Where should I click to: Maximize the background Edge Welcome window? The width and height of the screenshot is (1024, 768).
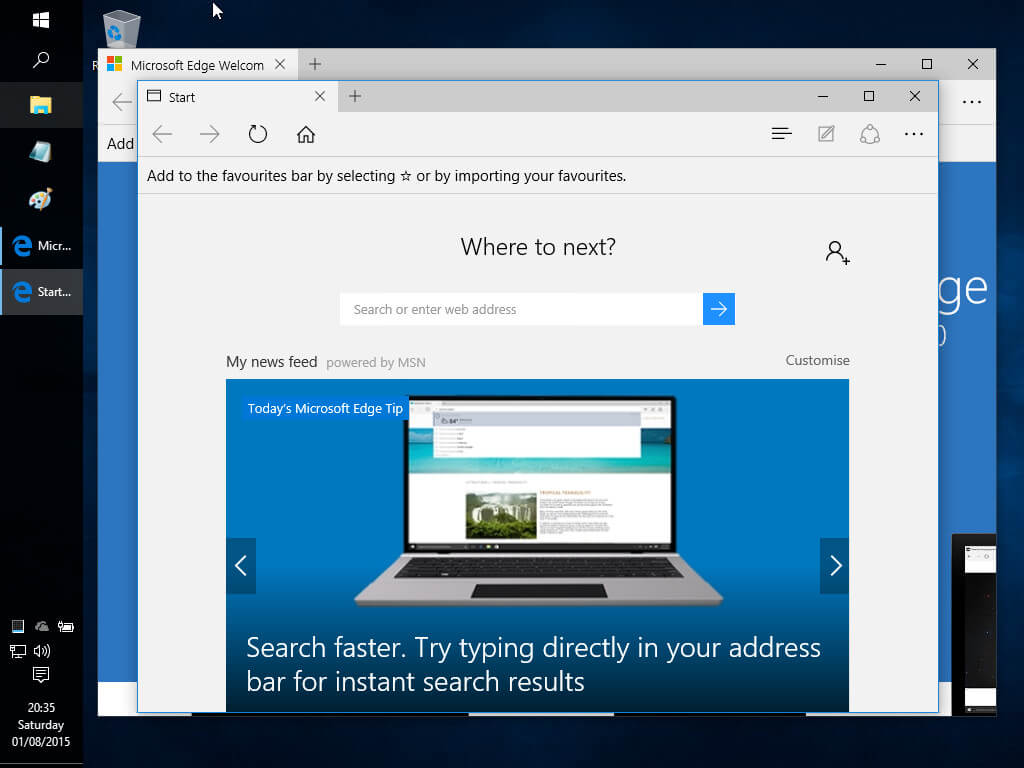(927, 64)
